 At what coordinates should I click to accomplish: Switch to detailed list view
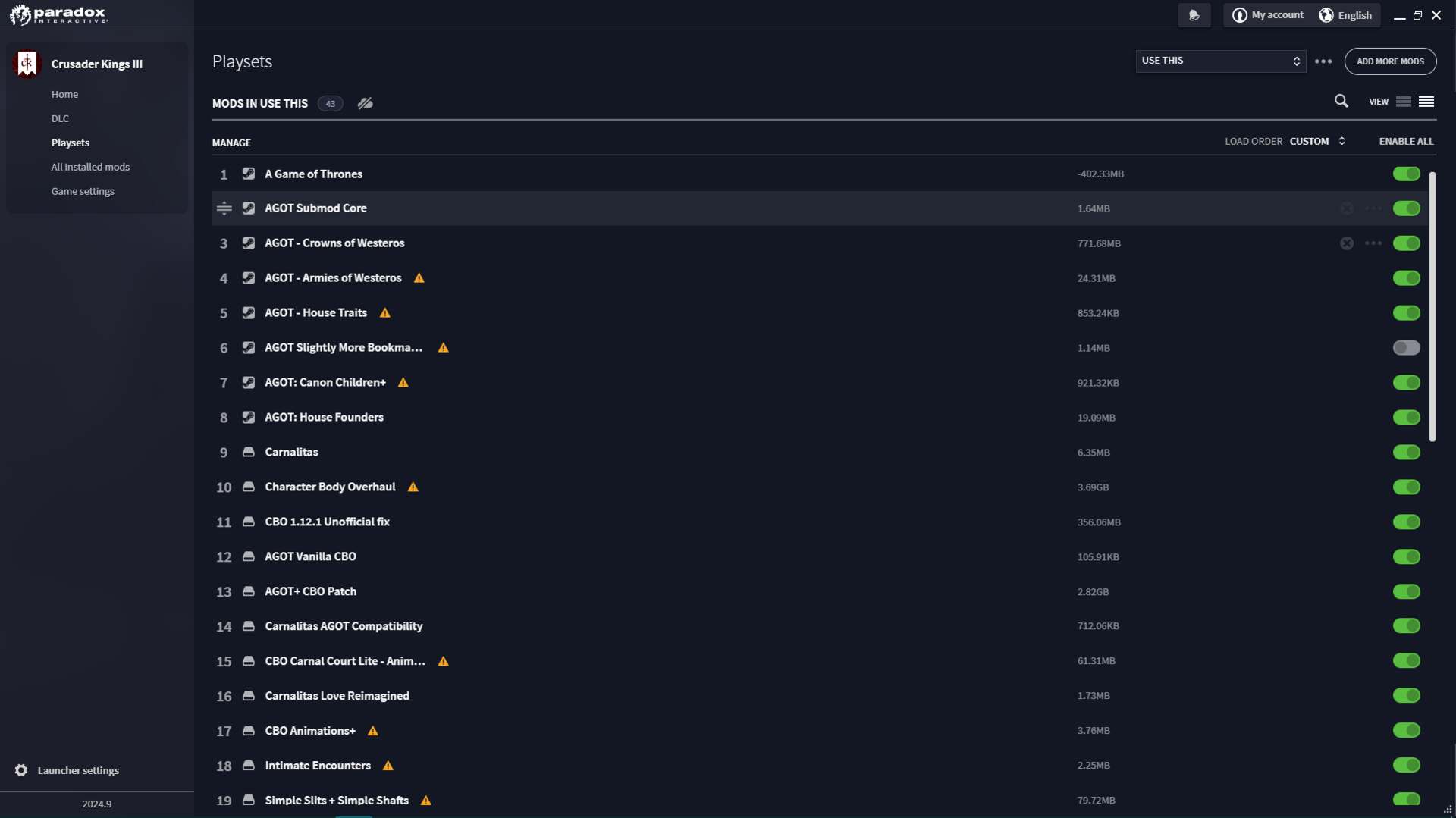(x=1404, y=102)
